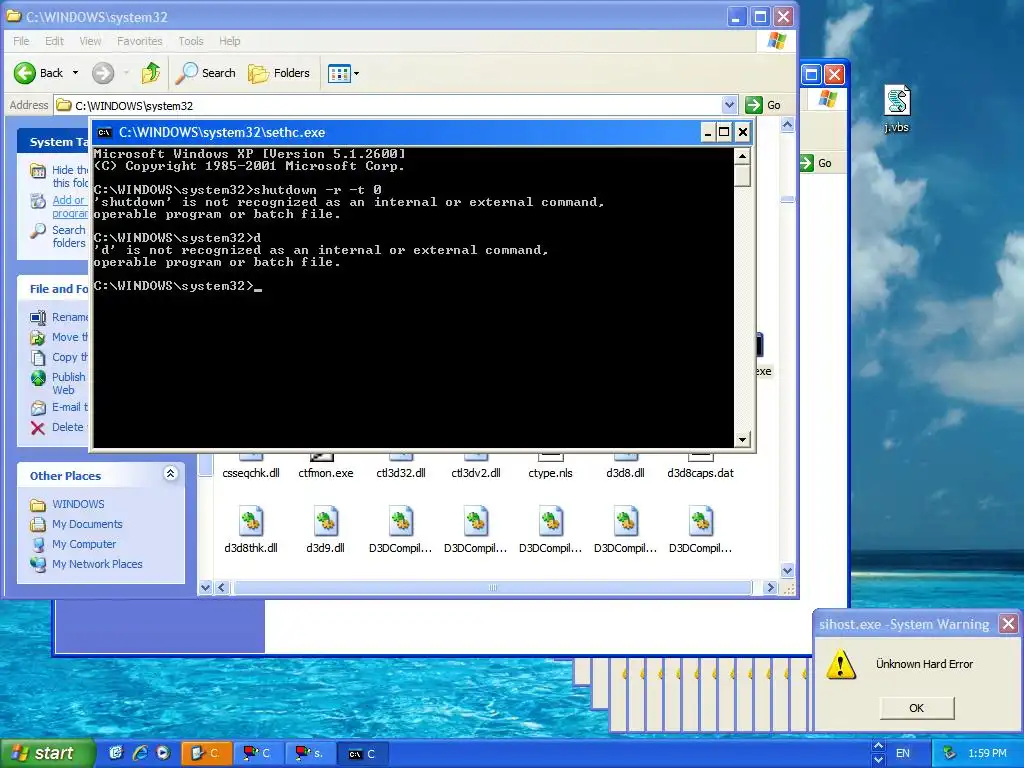Screen dimensions: 1024x768
Task: Click the warning triangle icon in dialog
Action: (840, 664)
